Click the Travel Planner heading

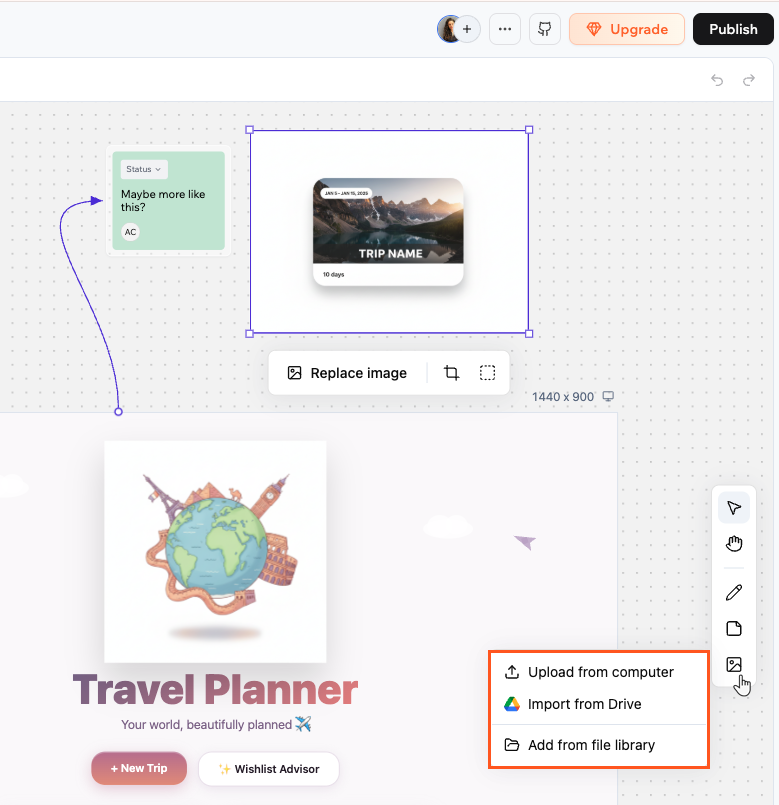pos(215,689)
